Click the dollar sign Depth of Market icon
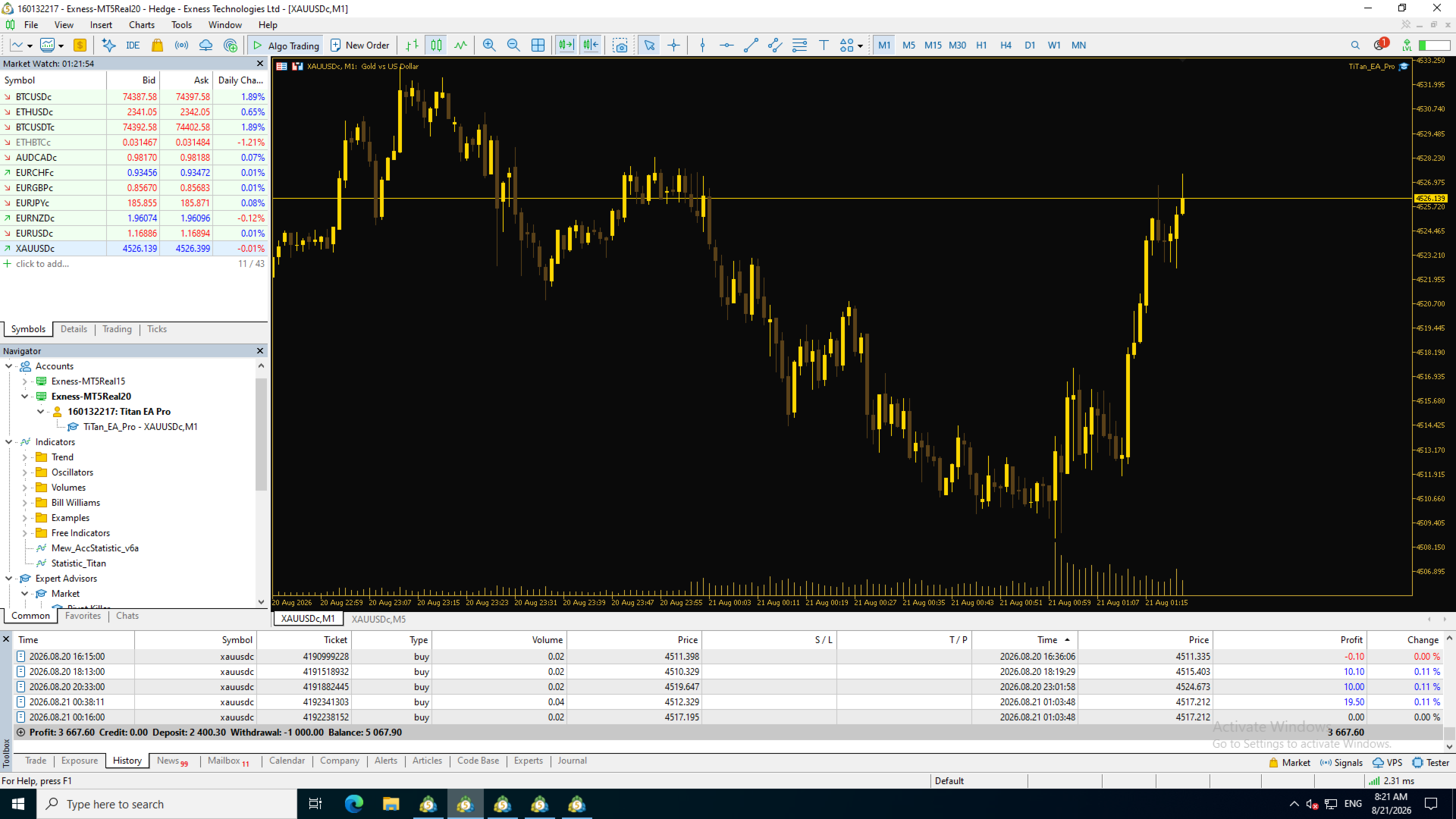Viewport: 1456px width, 819px height. coord(80,45)
